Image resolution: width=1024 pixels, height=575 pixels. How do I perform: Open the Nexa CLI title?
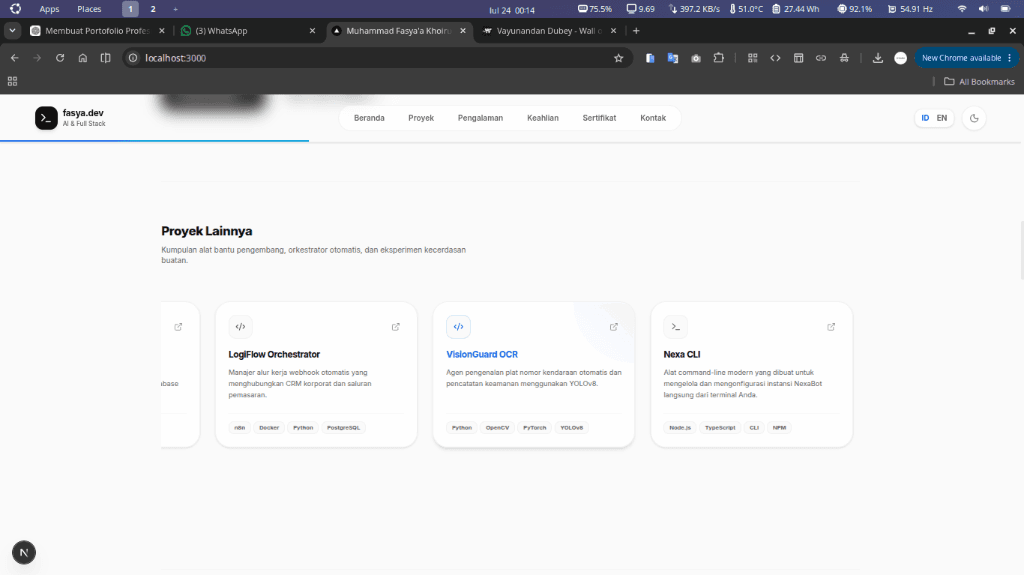(x=682, y=354)
